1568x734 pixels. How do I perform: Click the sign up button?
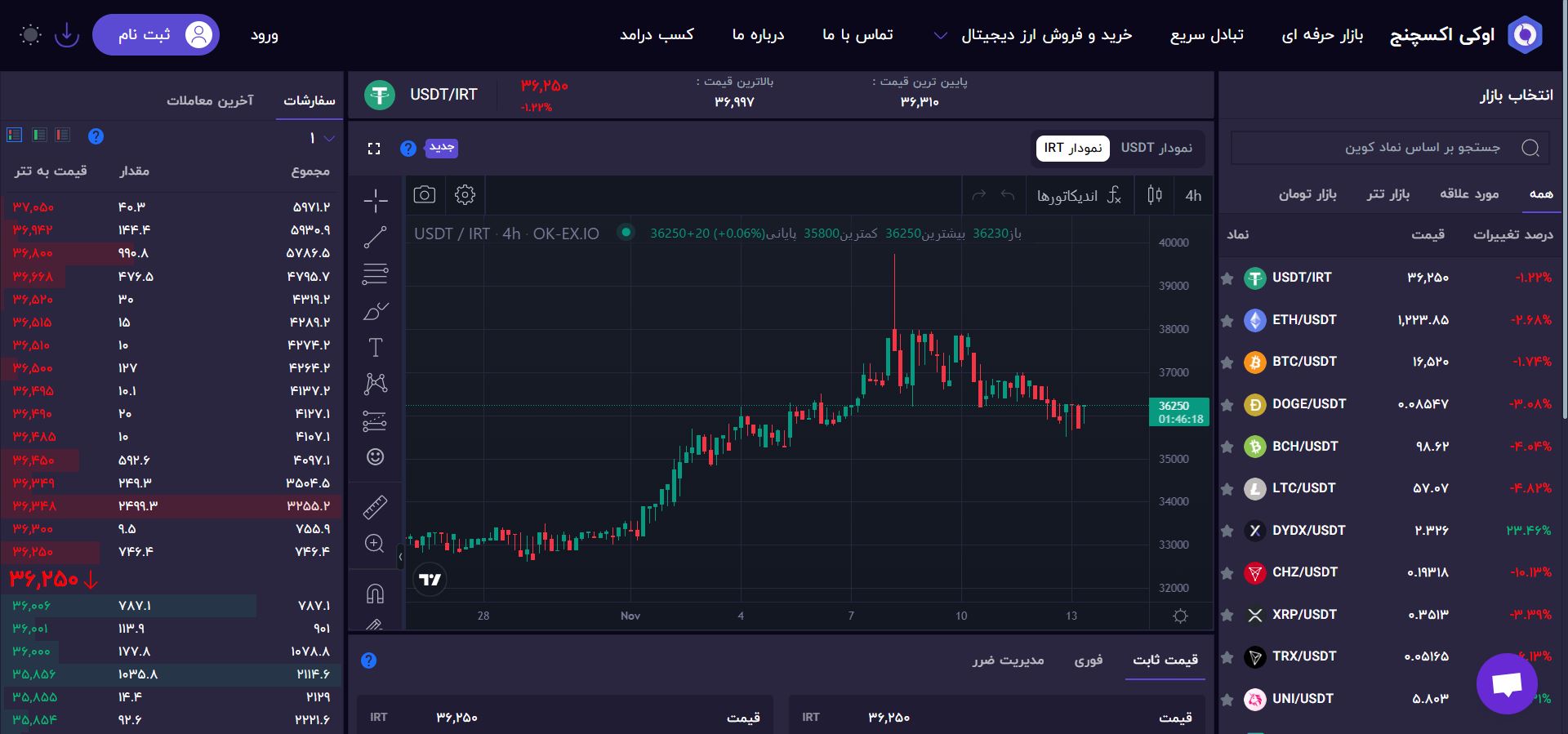coord(155,35)
